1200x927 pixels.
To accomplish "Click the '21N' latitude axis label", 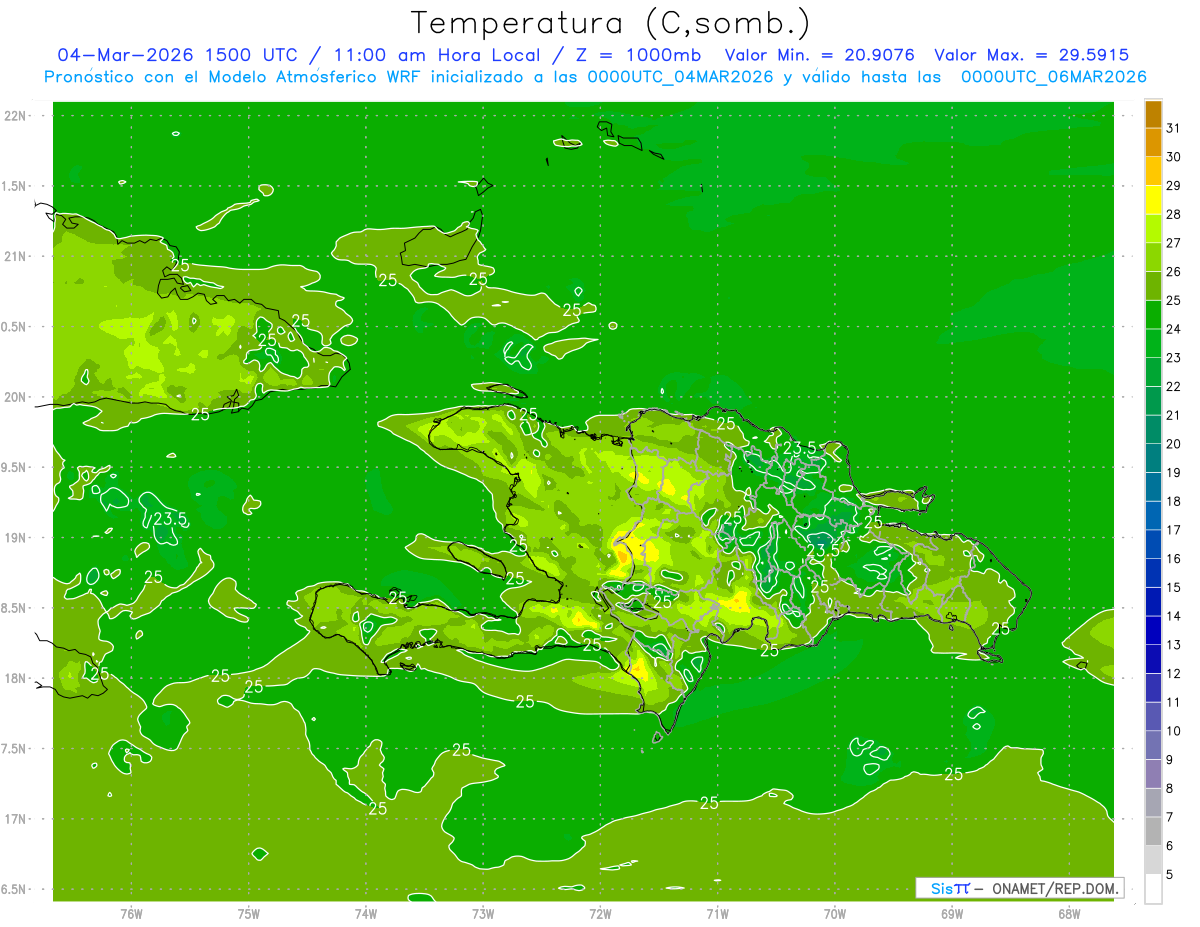I will pyautogui.click(x=17, y=257).
